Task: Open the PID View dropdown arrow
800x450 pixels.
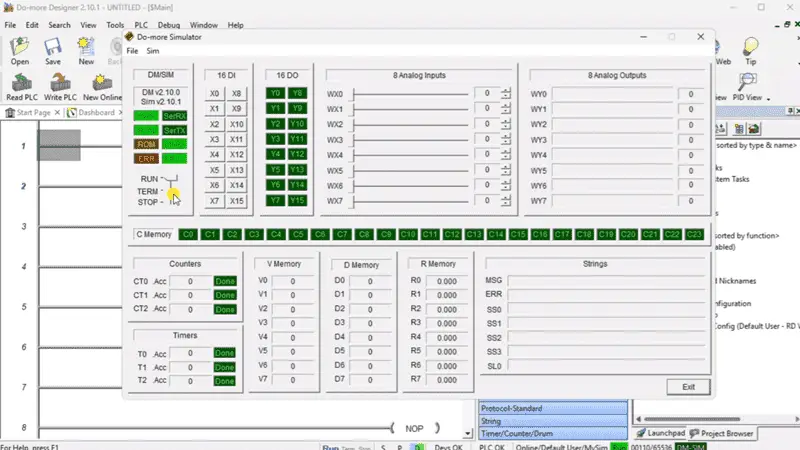Action: point(768,98)
